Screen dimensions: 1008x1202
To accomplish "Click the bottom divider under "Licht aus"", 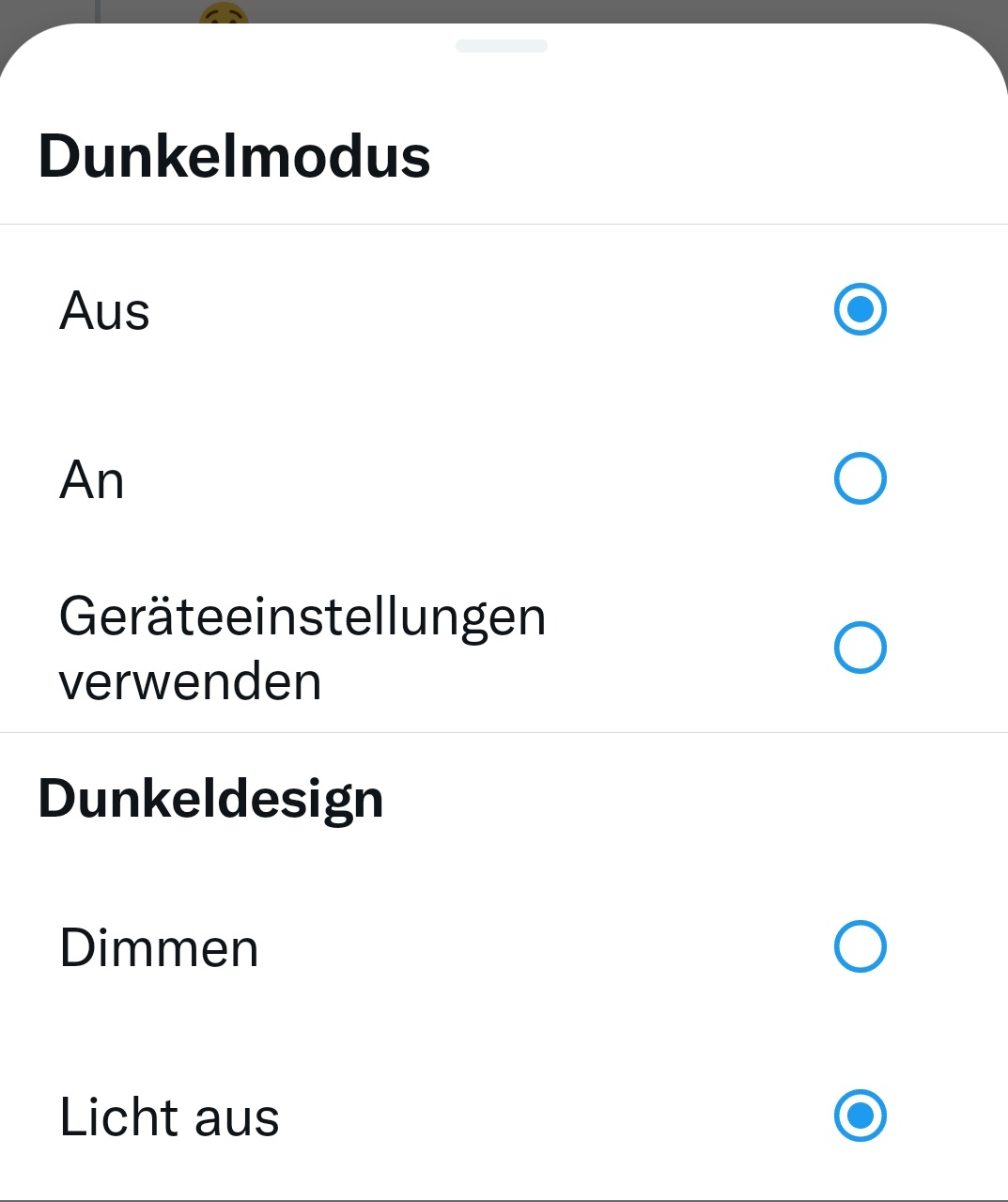I will tap(504, 1200).
